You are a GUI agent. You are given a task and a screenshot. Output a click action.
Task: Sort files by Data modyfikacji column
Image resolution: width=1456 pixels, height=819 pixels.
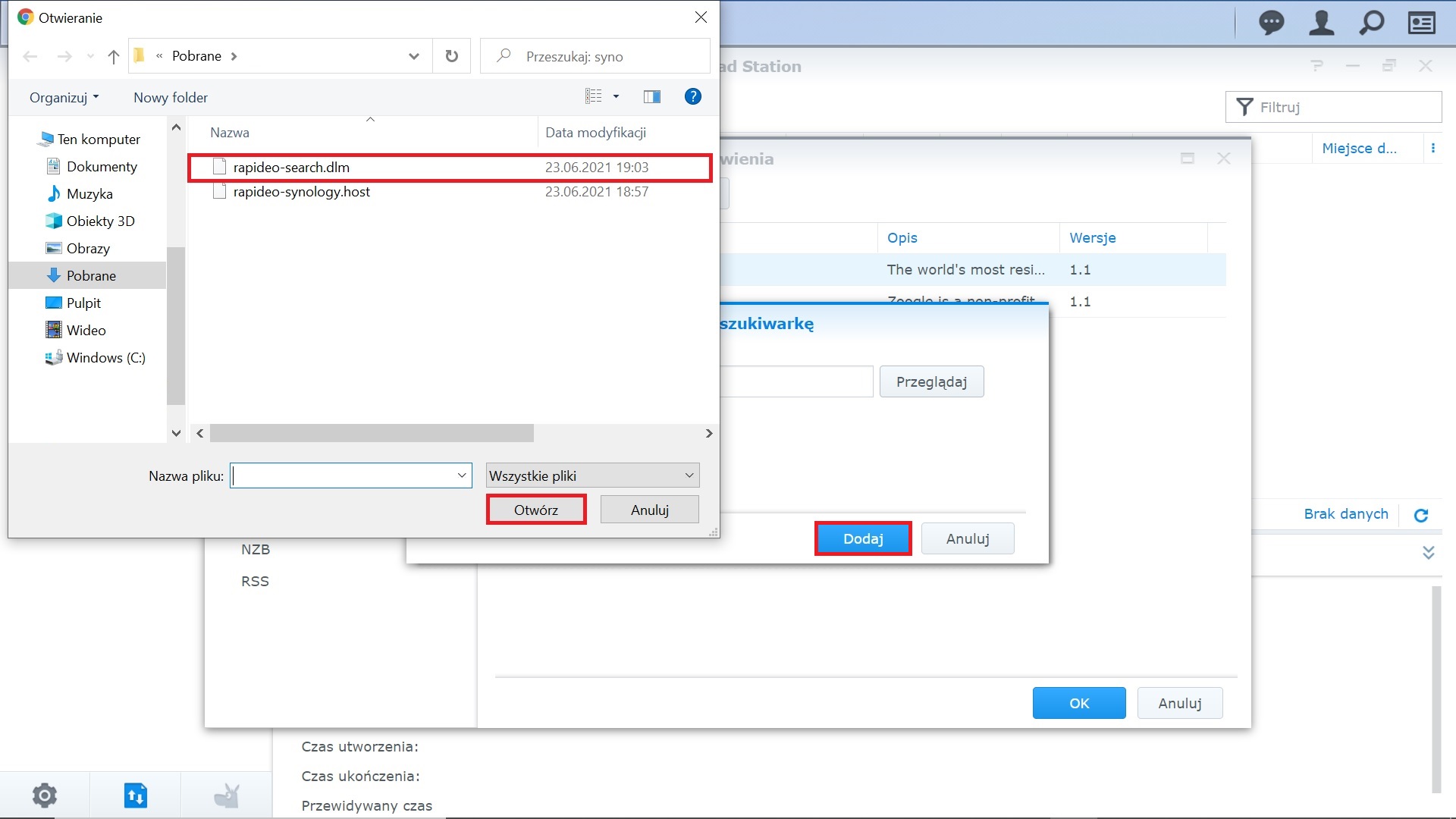pyautogui.click(x=595, y=133)
